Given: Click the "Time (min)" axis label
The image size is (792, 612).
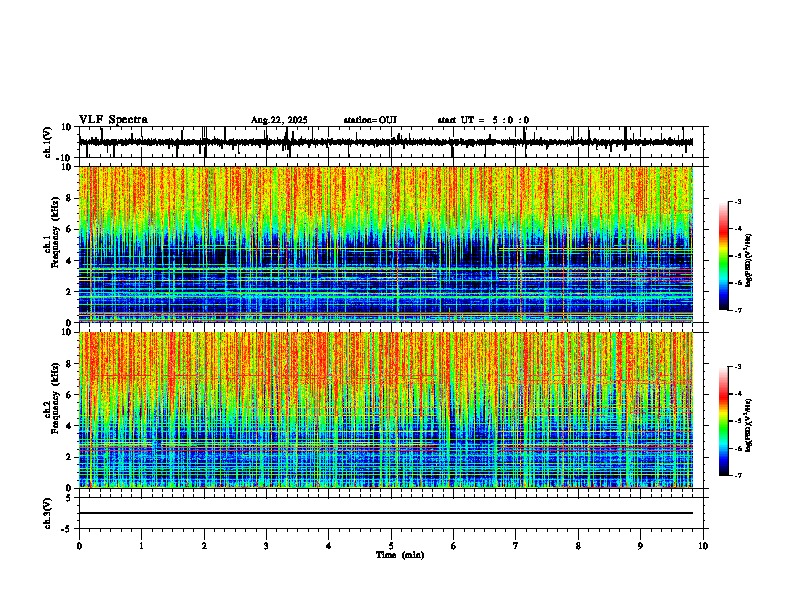Looking at the screenshot, I should 400,555.
